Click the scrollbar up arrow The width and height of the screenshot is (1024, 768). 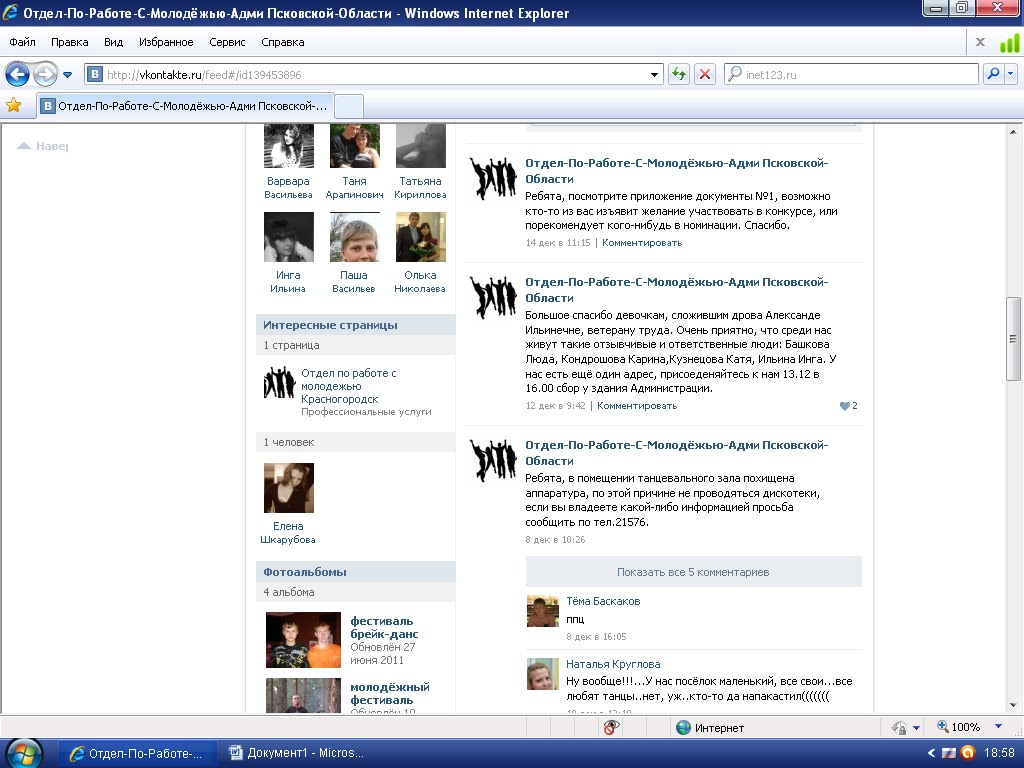click(1013, 131)
